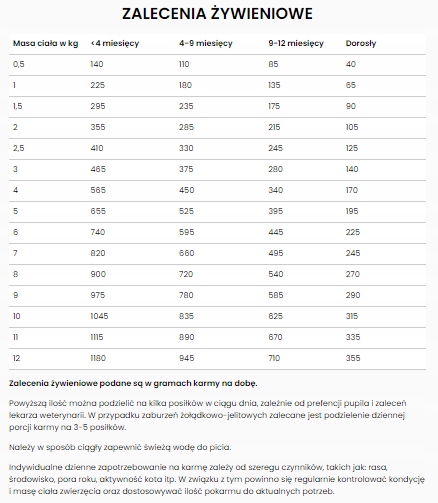
Task: Select the 175 cell in the 1,5 kg row
Action: pos(274,106)
